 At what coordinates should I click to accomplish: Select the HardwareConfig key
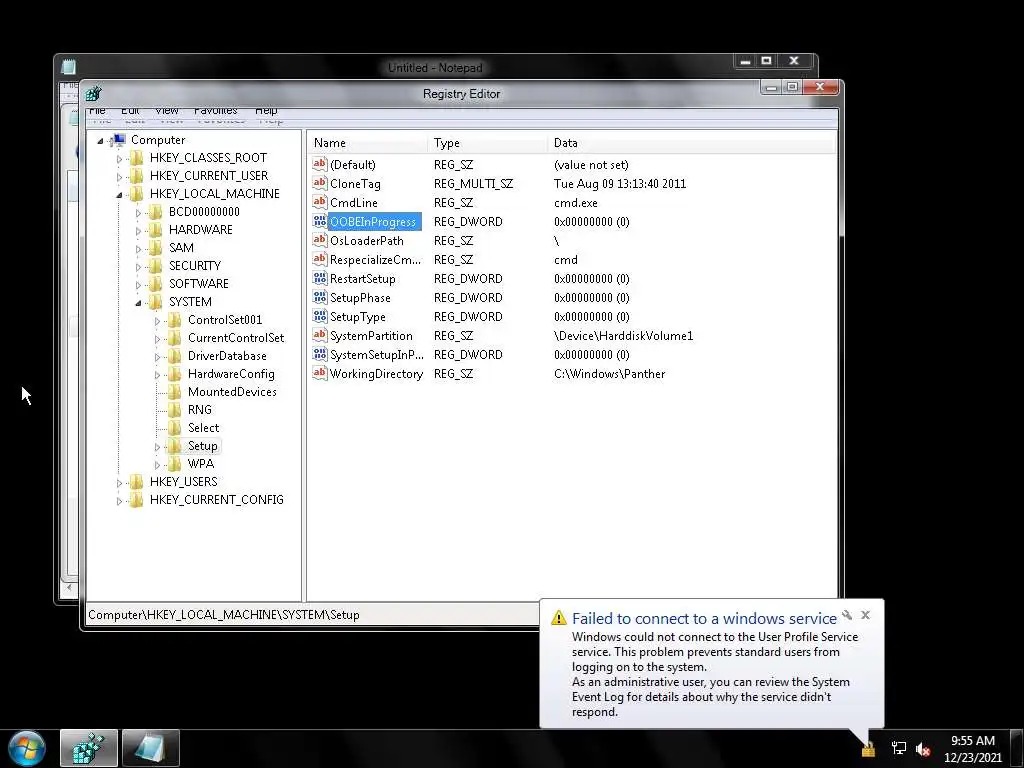[231, 374]
